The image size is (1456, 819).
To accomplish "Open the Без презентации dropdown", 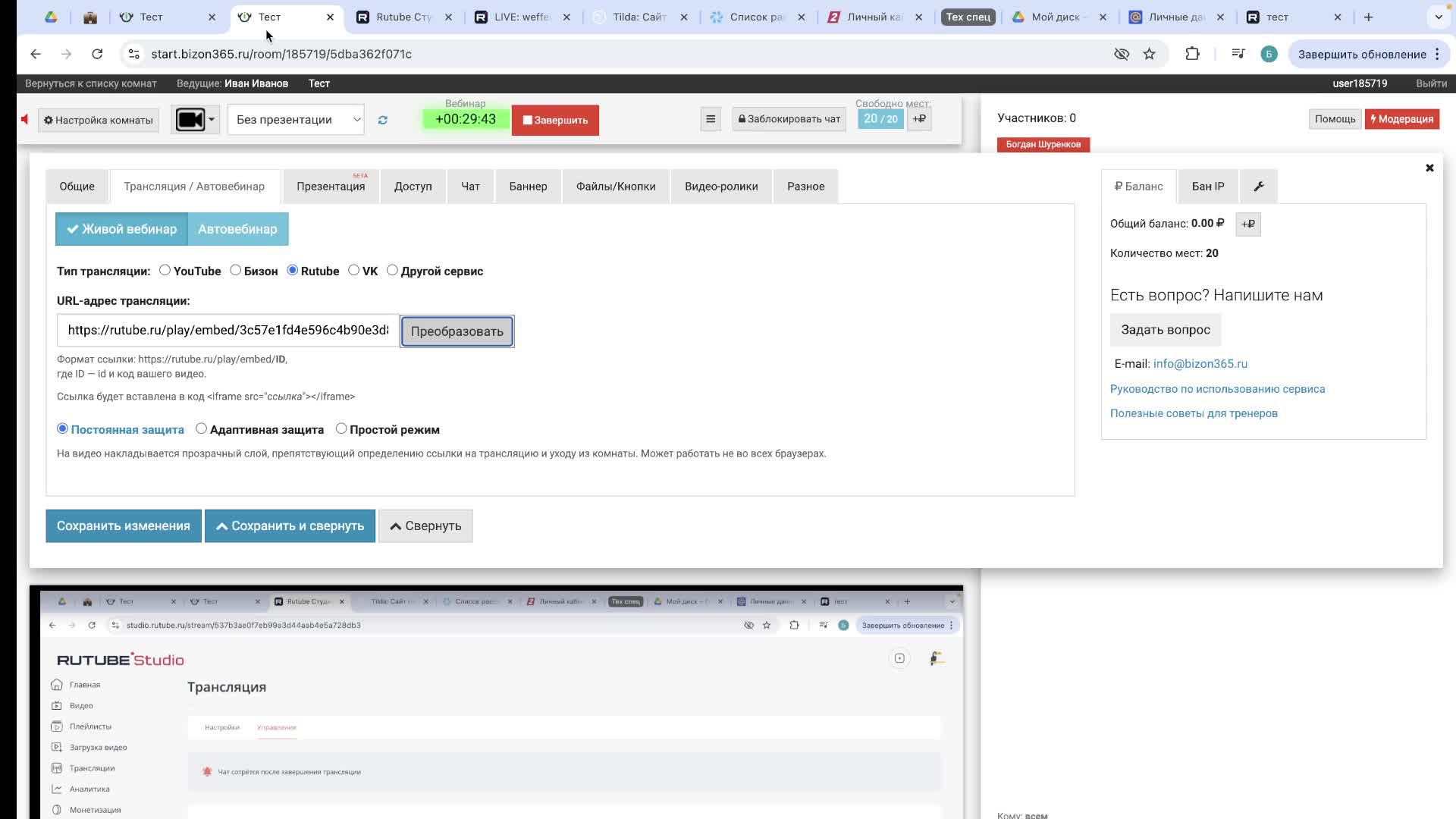I will coord(296,120).
